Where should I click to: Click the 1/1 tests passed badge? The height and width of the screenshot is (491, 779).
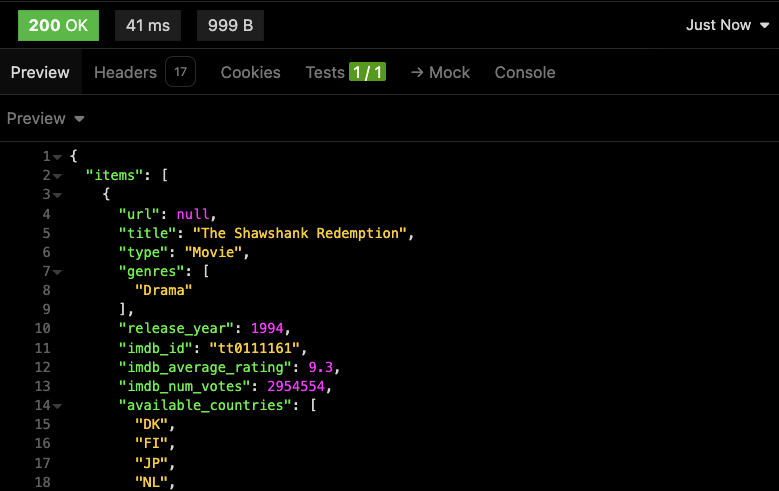tap(368, 72)
